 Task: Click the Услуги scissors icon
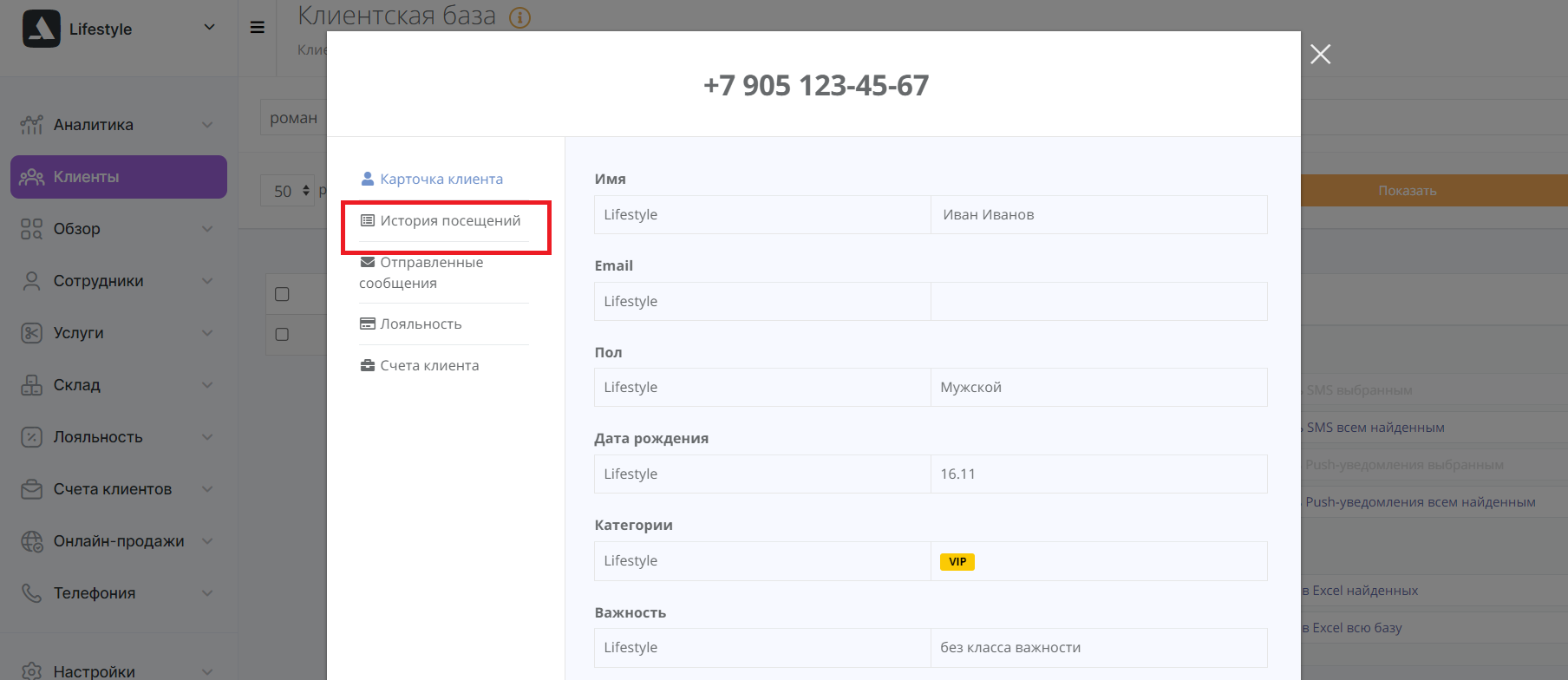[x=31, y=333]
